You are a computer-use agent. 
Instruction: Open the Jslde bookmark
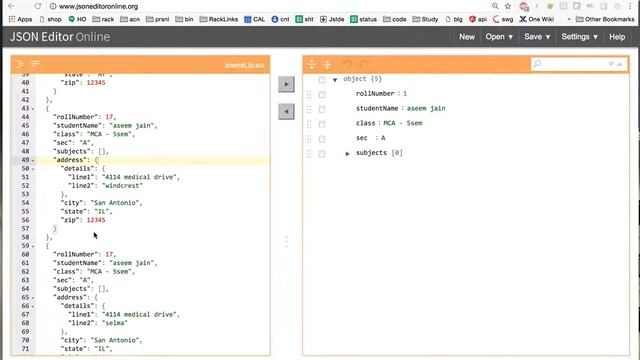click(332, 19)
